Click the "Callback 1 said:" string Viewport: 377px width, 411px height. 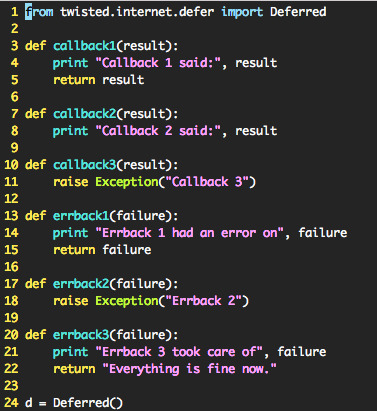(158, 63)
